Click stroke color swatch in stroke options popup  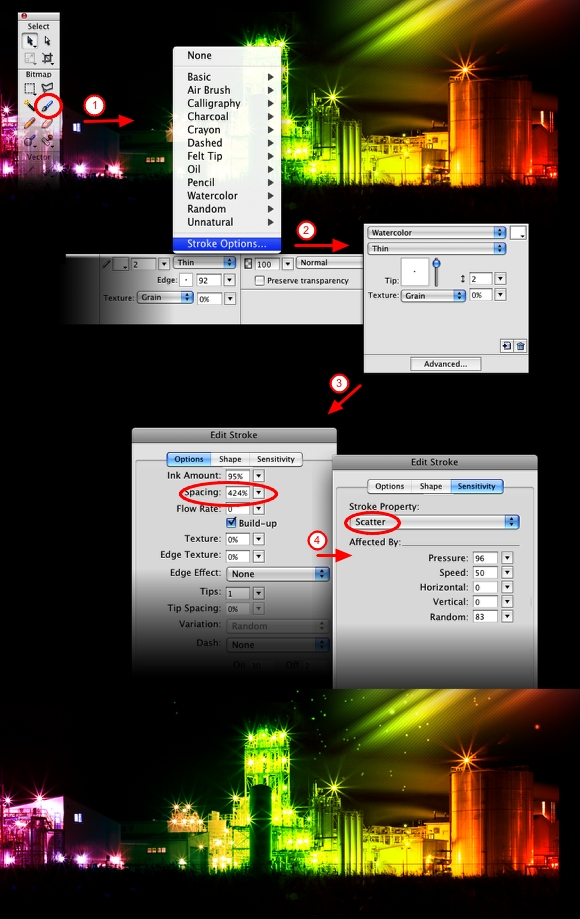[518, 233]
